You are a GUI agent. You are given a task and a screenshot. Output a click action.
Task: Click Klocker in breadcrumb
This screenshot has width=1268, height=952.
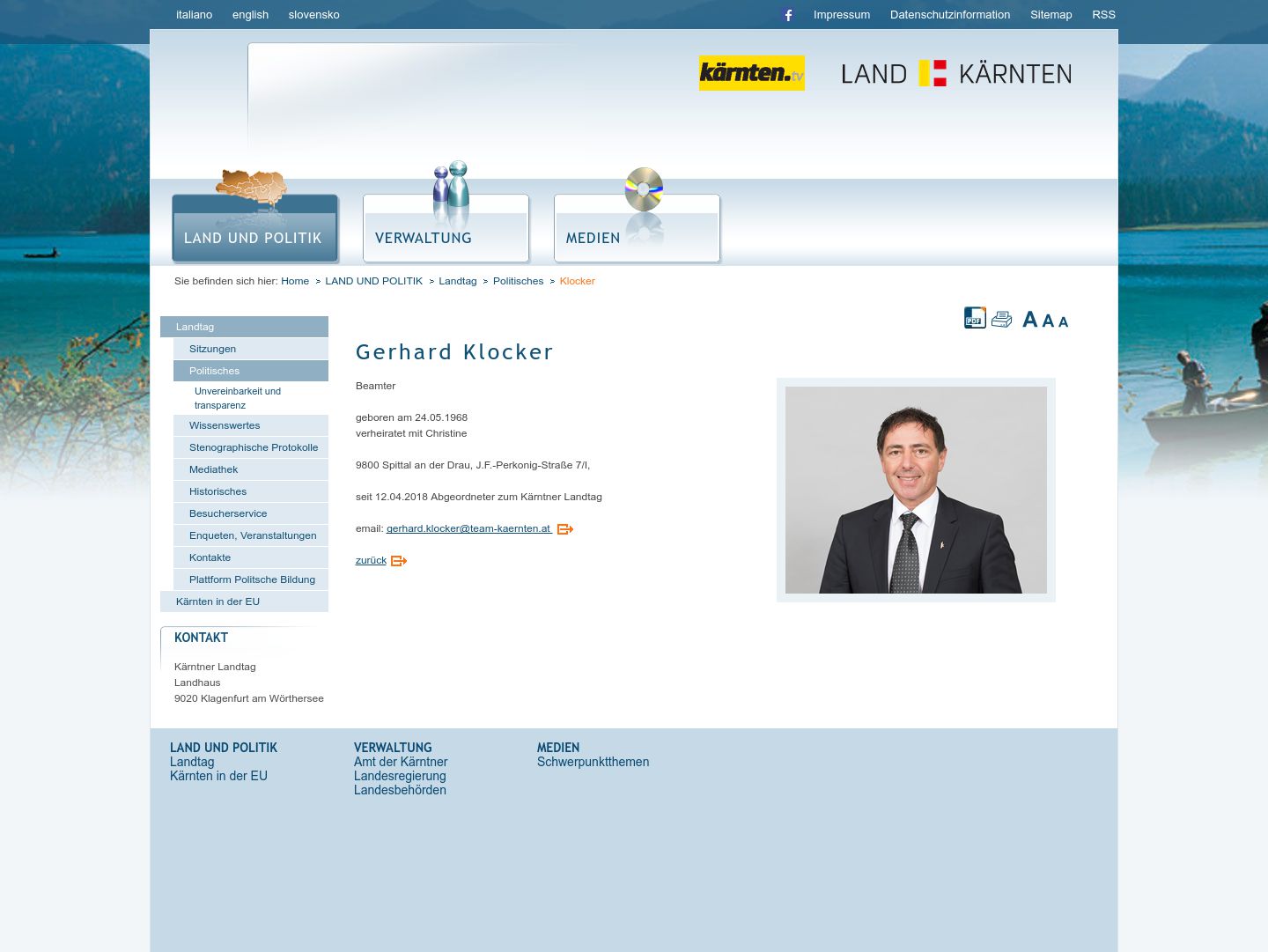click(x=578, y=281)
